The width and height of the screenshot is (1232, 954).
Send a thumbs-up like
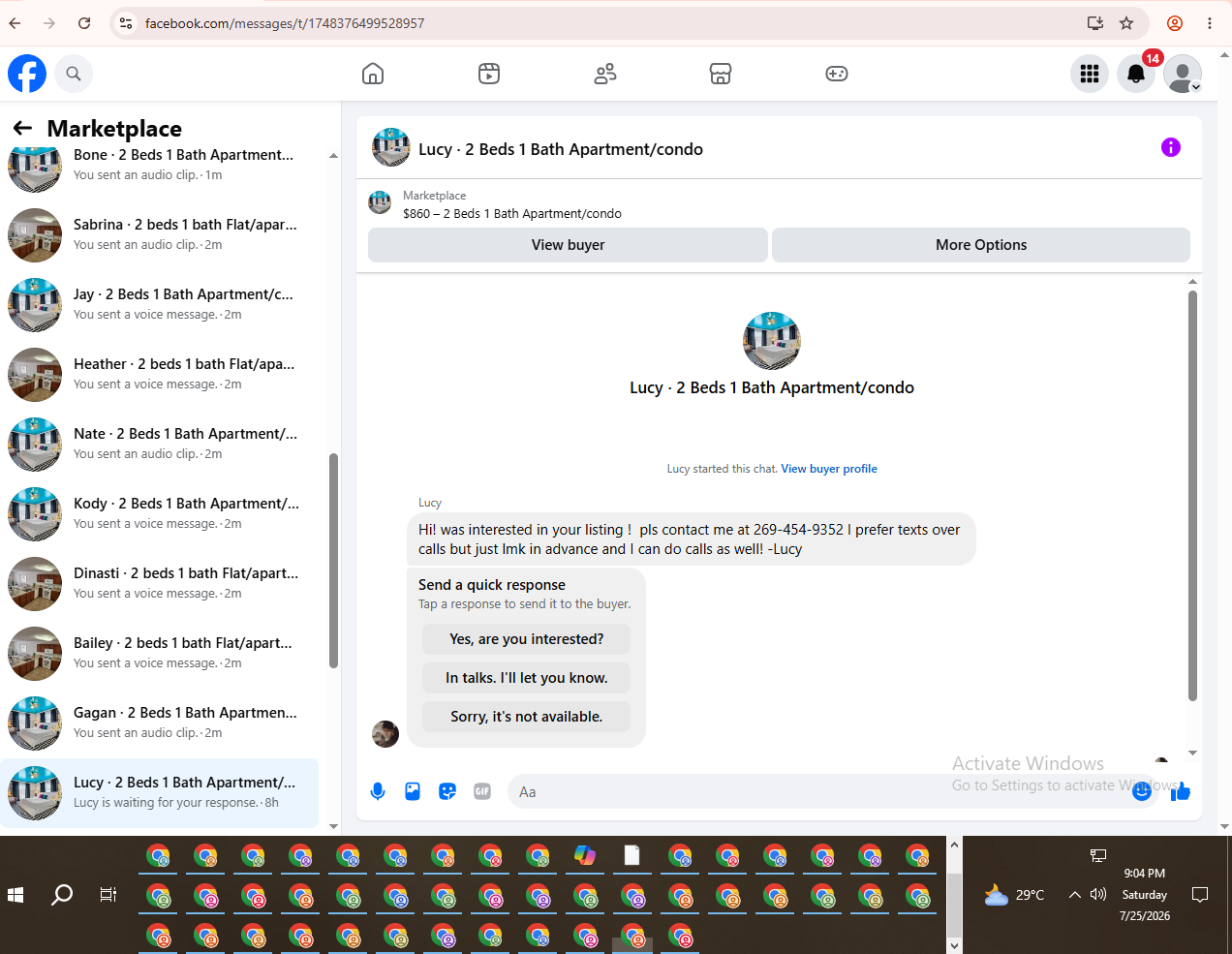click(1180, 792)
